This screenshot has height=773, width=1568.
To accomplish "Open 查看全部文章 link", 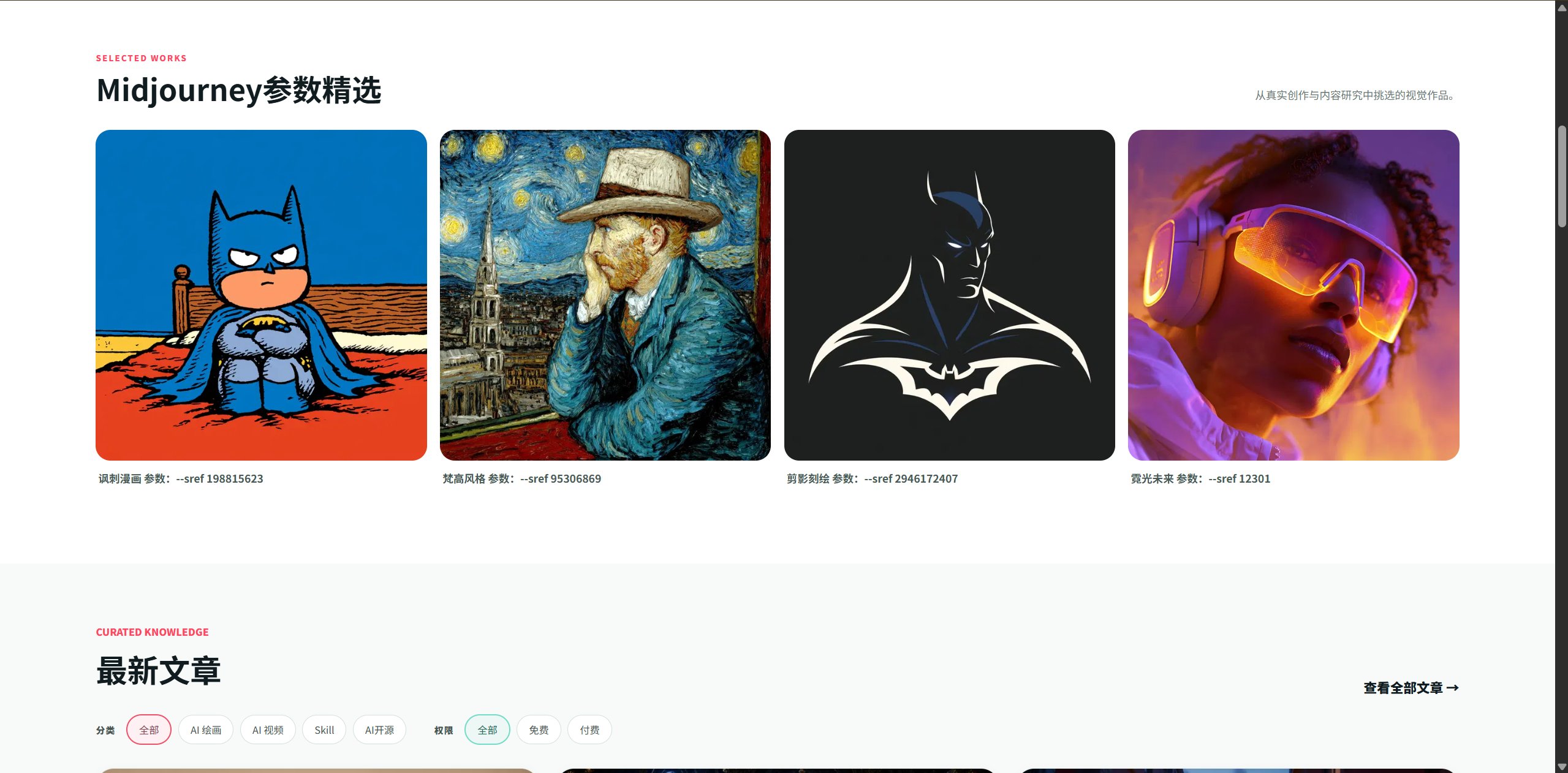I will (1411, 688).
